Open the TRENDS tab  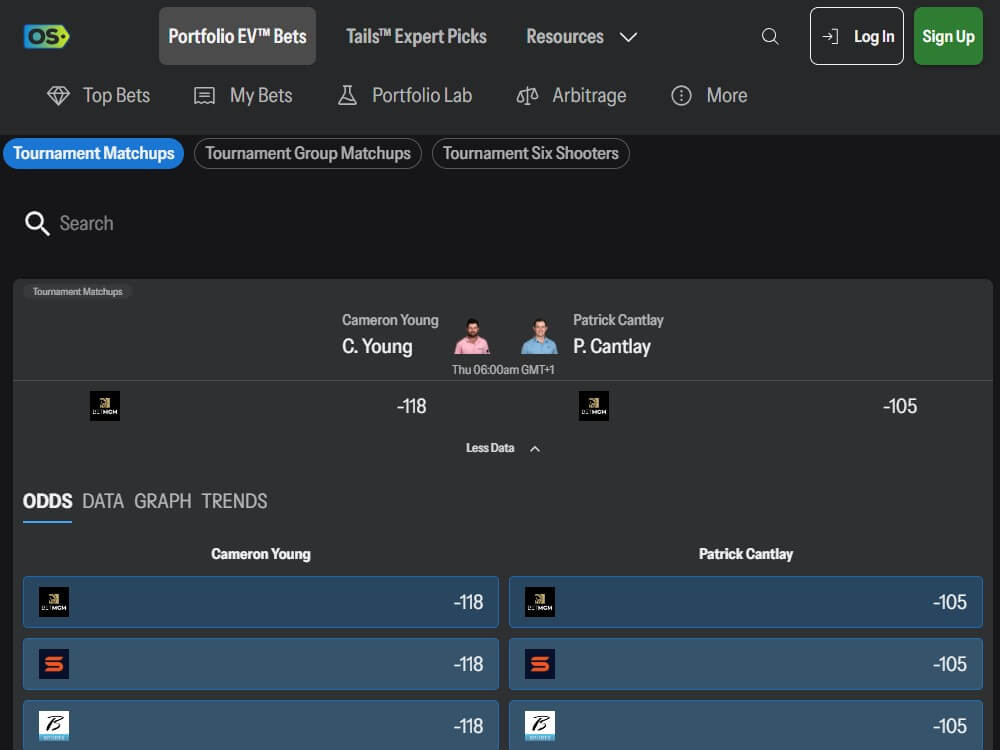[x=234, y=500]
